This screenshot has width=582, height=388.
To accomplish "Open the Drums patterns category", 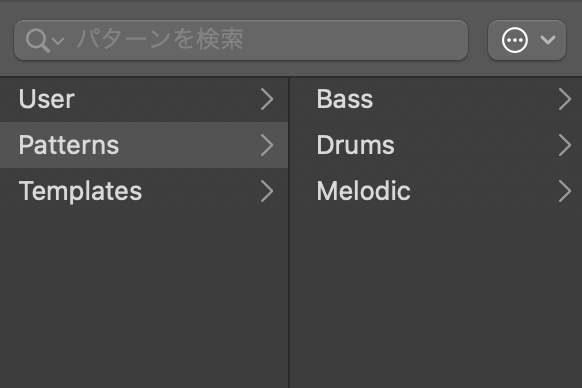I will 436,145.
